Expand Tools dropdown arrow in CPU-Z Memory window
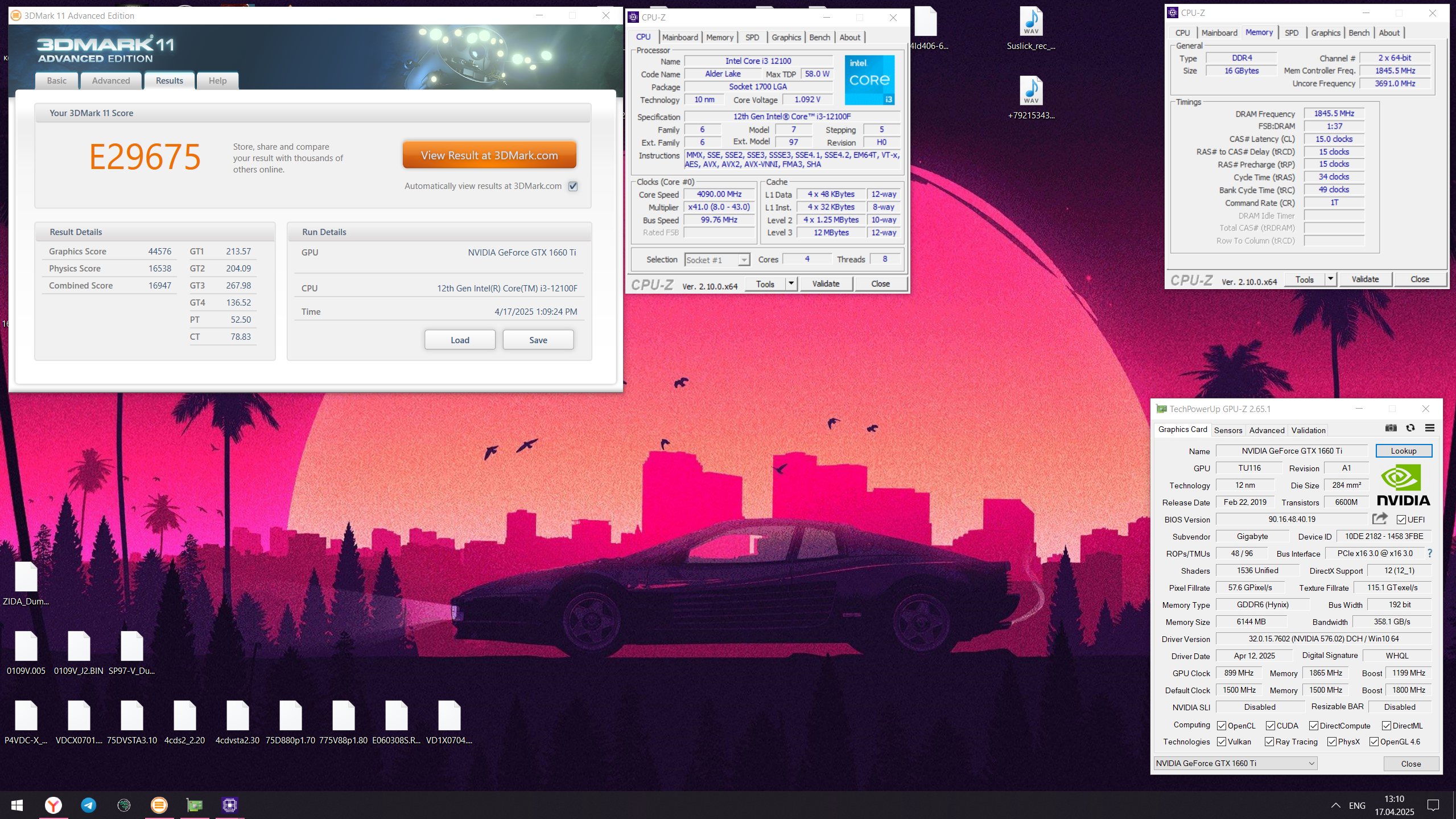This screenshot has width=1456, height=819. click(x=1330, y=279)
